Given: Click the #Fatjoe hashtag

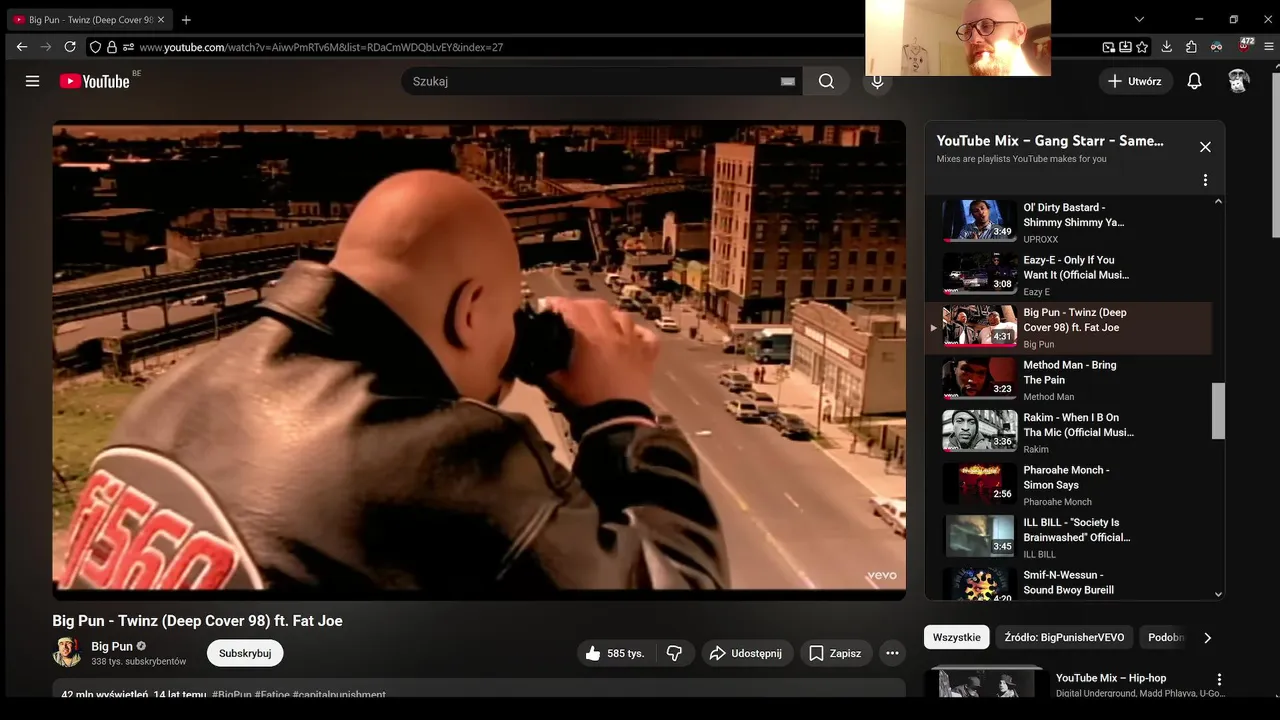Looking at the screenshot, I should tap(272, 694).
